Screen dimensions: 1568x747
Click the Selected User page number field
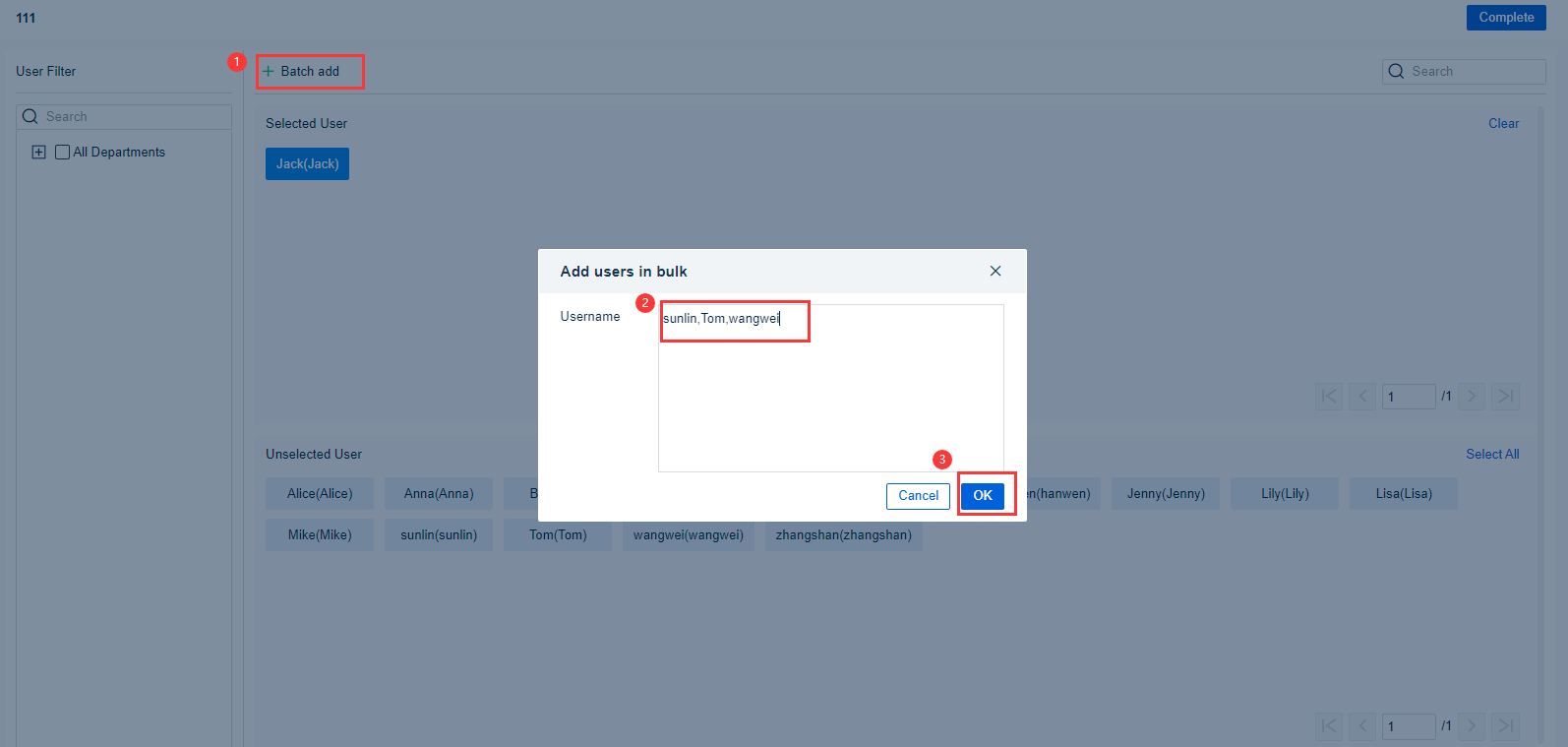pyautogui.click(x=1408, y=397)
